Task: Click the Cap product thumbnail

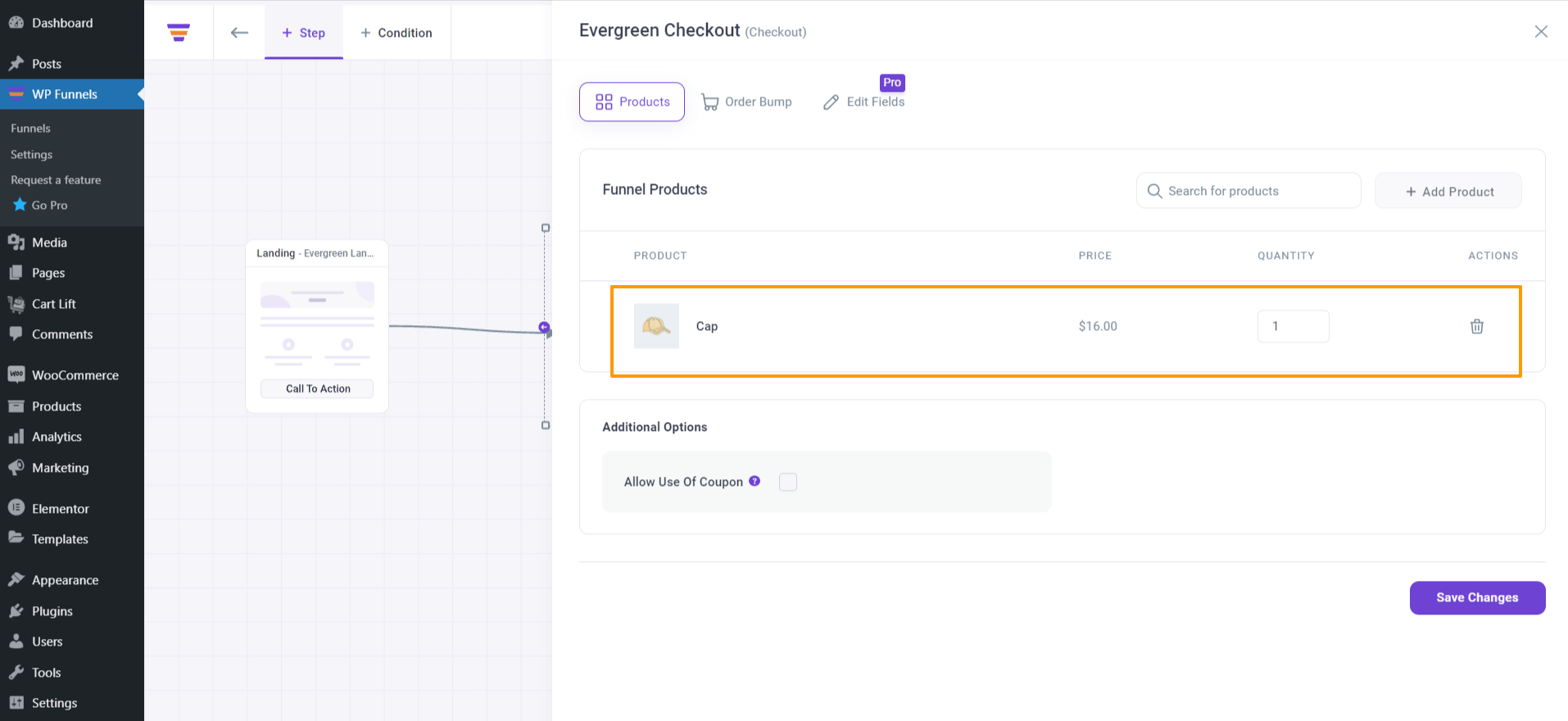Action: [656, 326]
